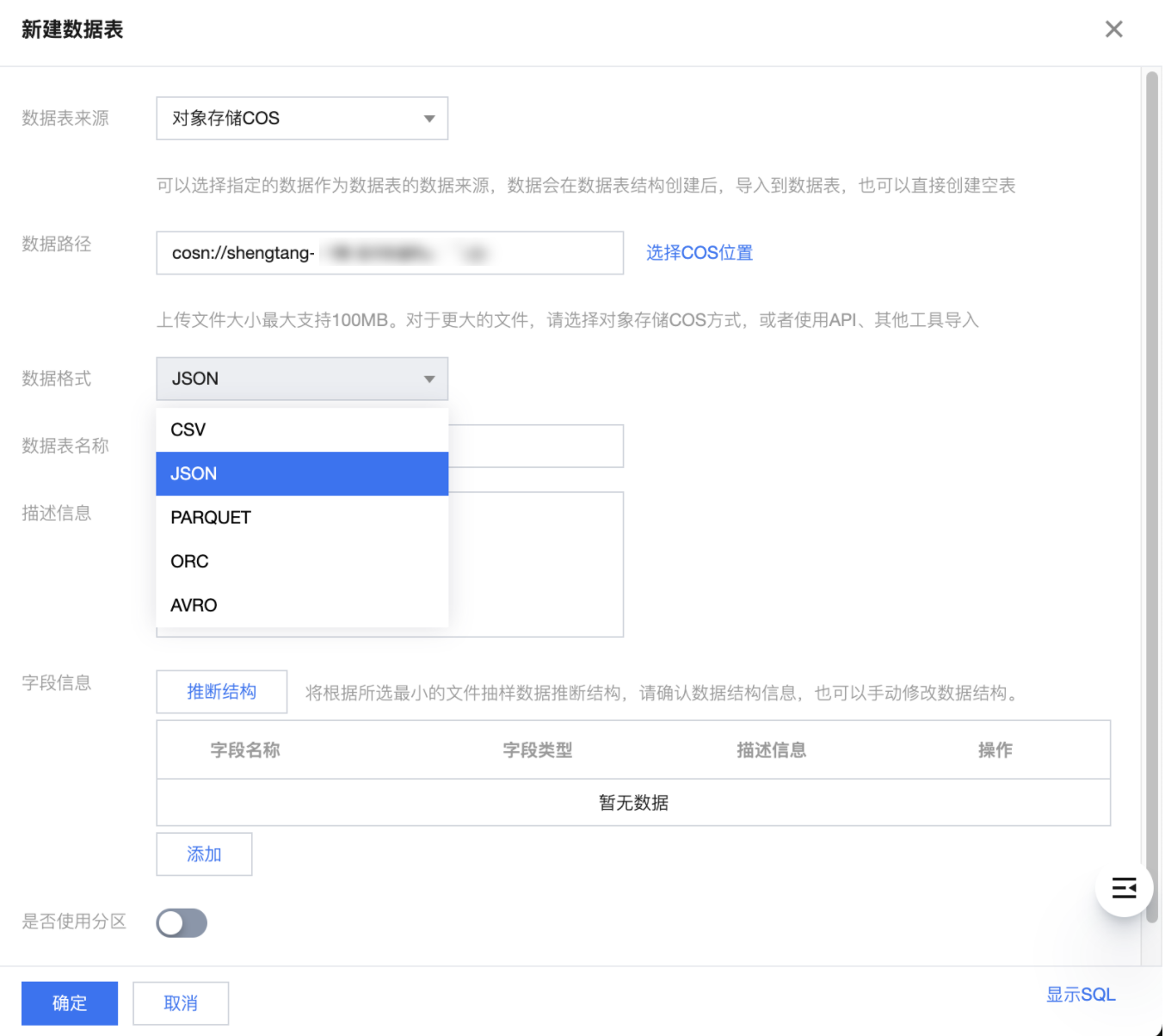Click the 选择COS位置 link
Screen dimensions: 1165x1036
tap(699, 253)
